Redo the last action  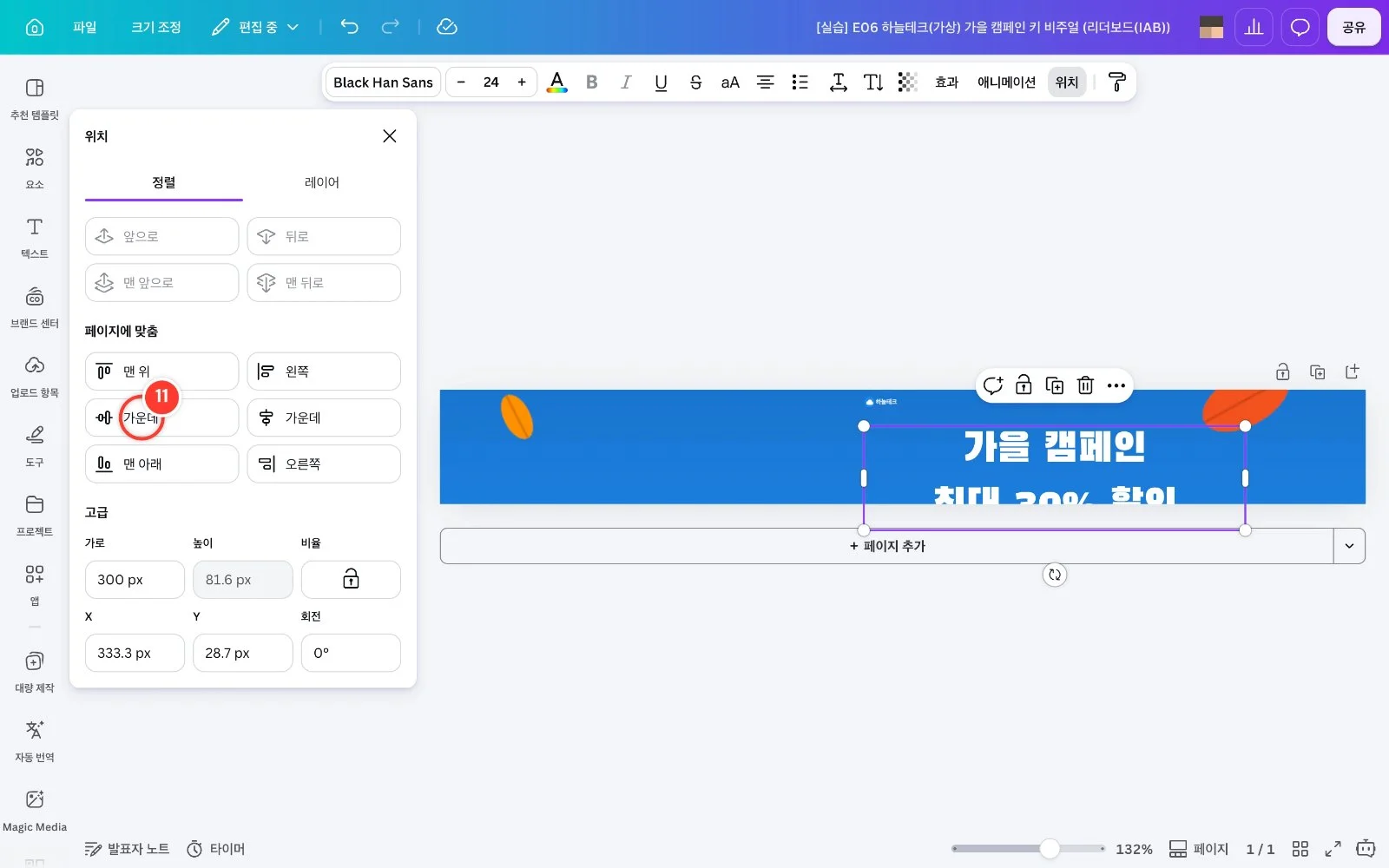click(391, 27)
